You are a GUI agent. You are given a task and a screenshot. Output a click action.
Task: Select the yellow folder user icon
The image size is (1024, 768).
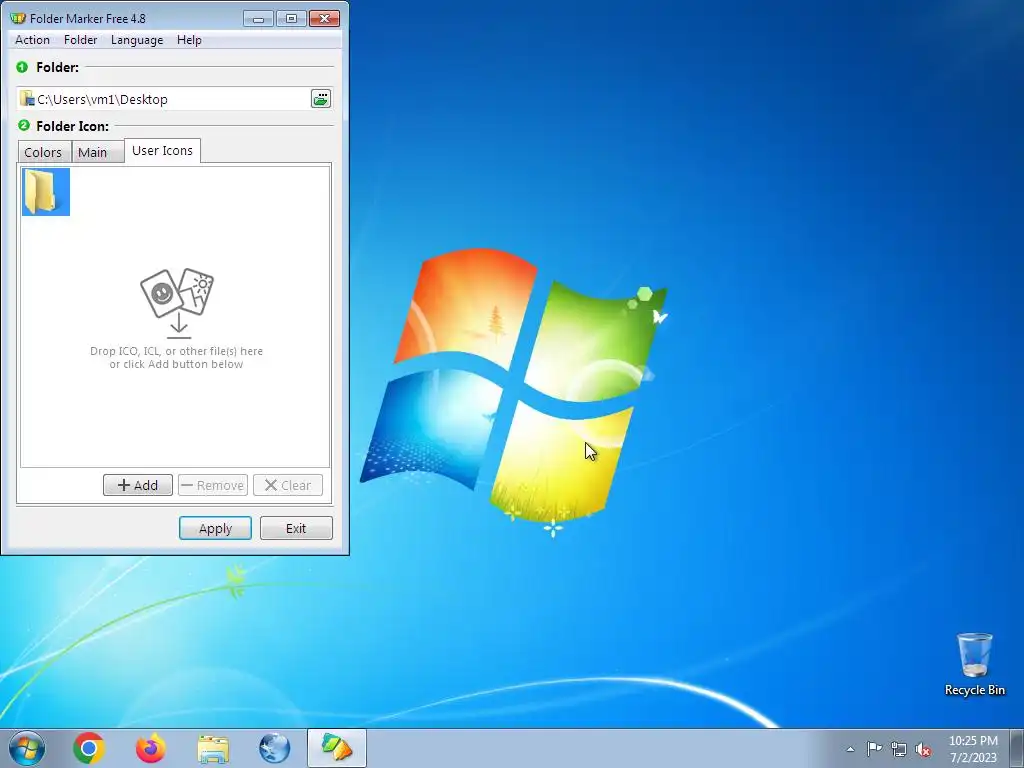(x=46, y=191)
